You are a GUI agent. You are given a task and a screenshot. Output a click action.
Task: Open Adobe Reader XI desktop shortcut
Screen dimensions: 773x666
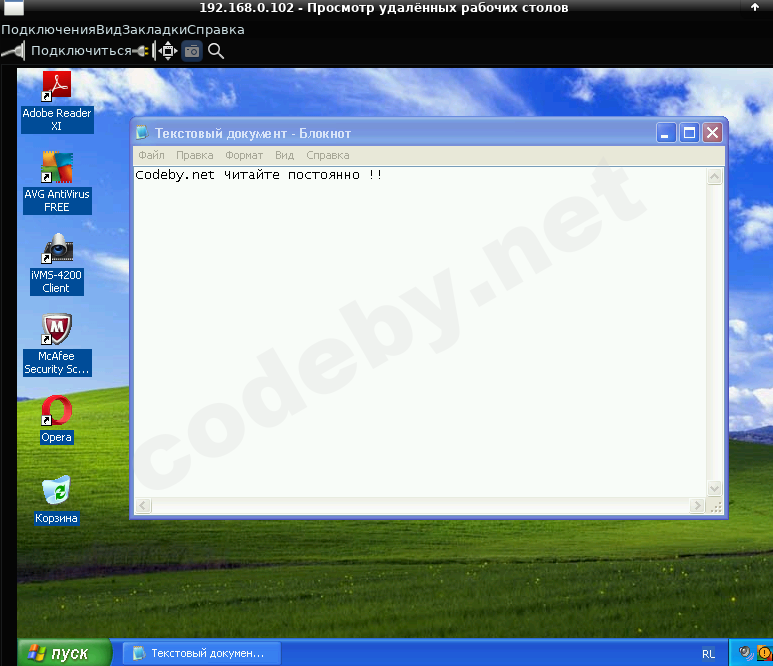point(57,102)
